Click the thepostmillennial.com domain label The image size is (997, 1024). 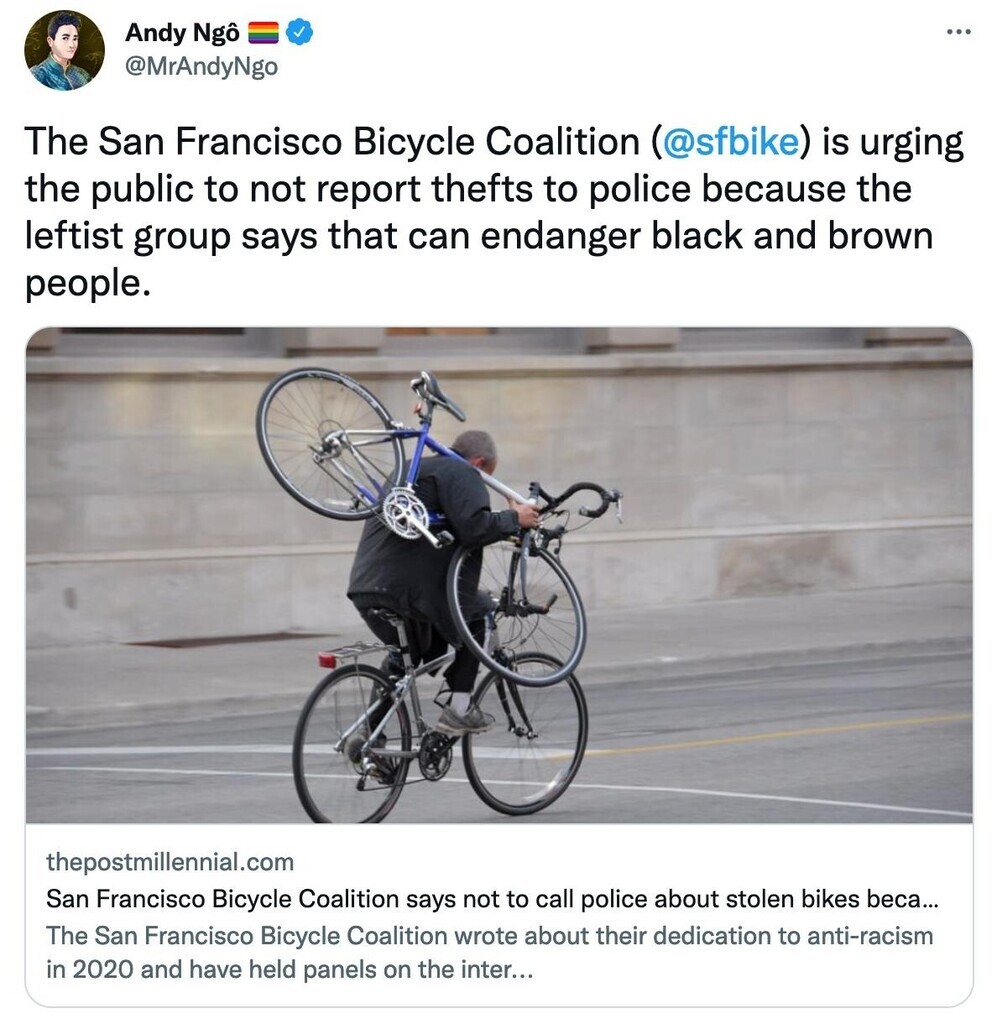(x=170, y=862)
